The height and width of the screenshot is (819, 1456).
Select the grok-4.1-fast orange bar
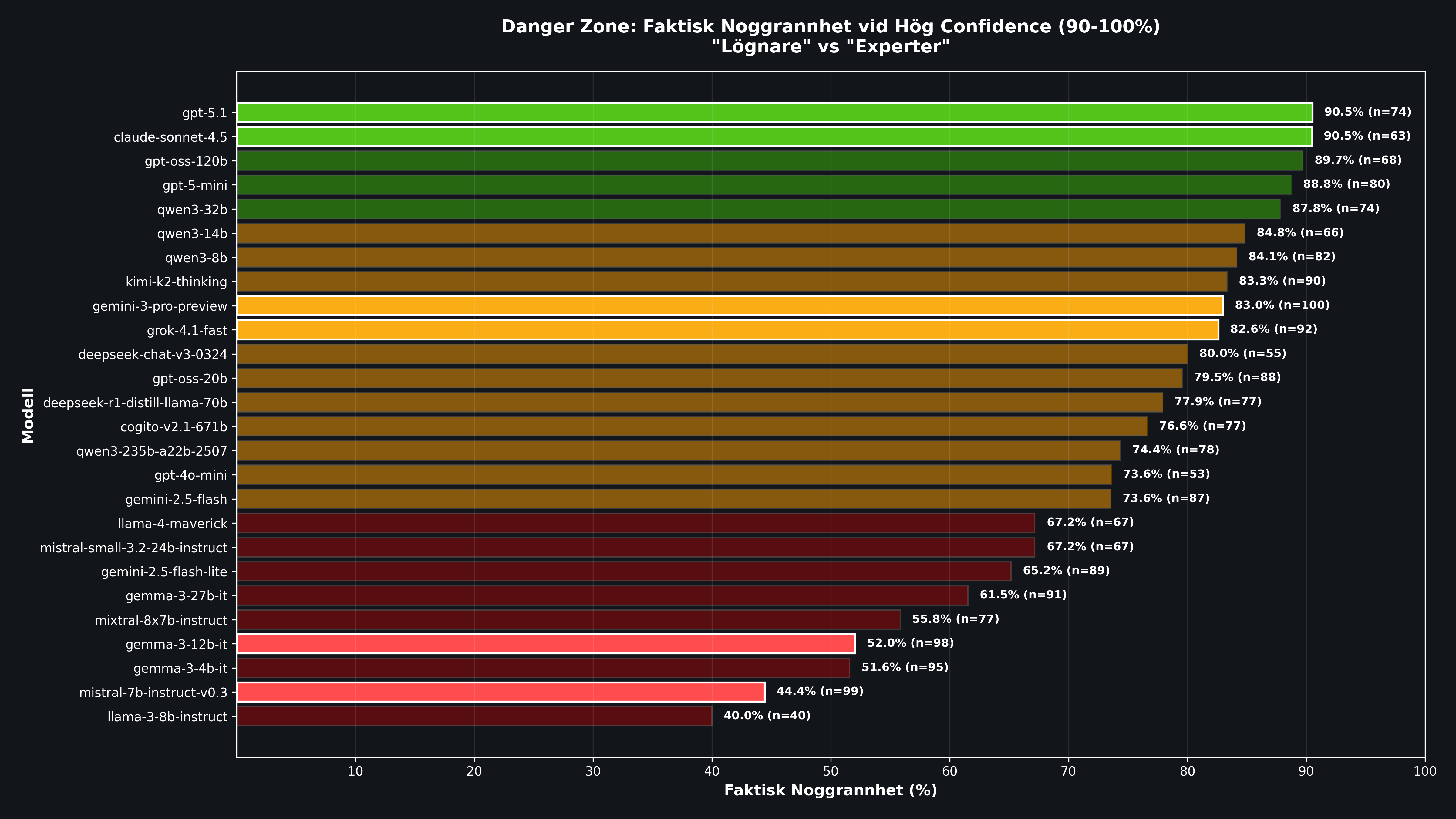click(727, 330)
